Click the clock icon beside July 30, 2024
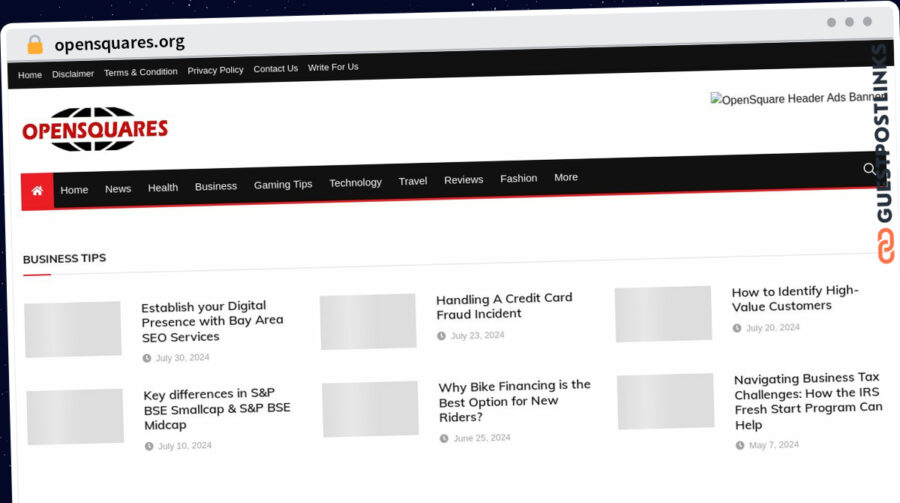This screenshot has height=503, width=900. pos(146,358)
